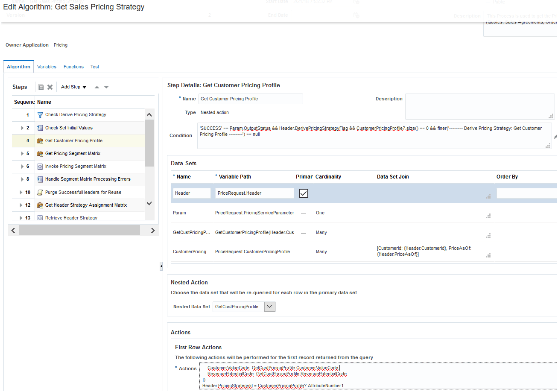This screenshot has width=558, height=392.
Task: Click the icon of Retrieve Header Strategy step
Action: pos(40,218)
